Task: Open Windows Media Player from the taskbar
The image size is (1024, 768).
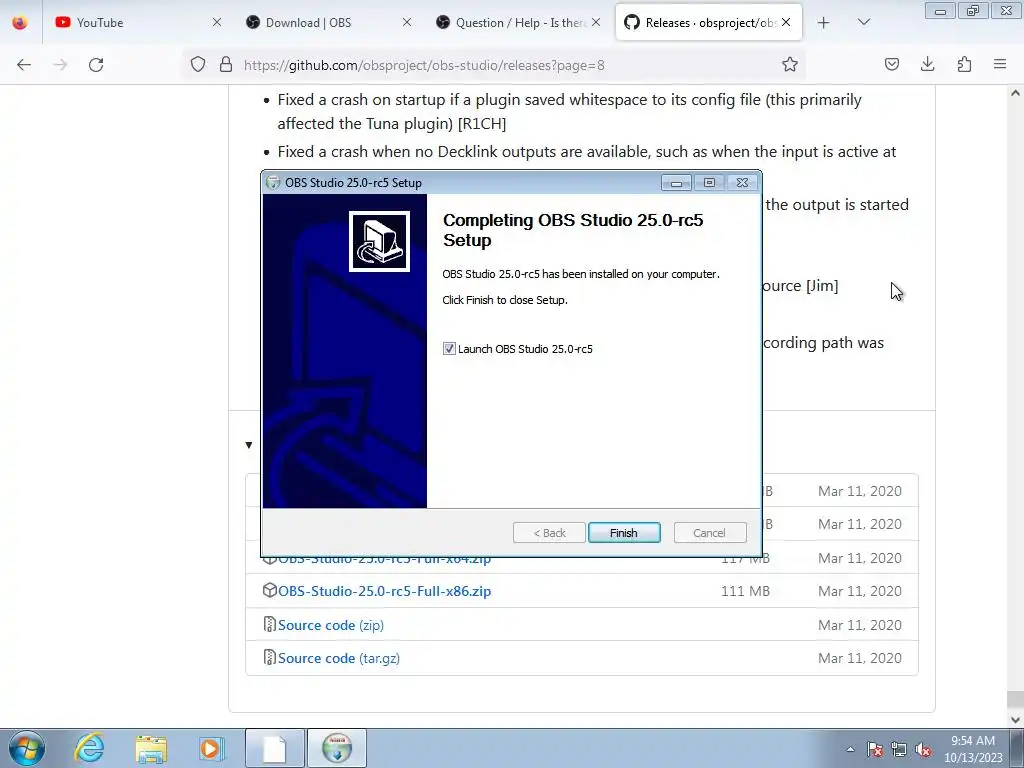Action: pyautogui.click(x=210, y=748)
